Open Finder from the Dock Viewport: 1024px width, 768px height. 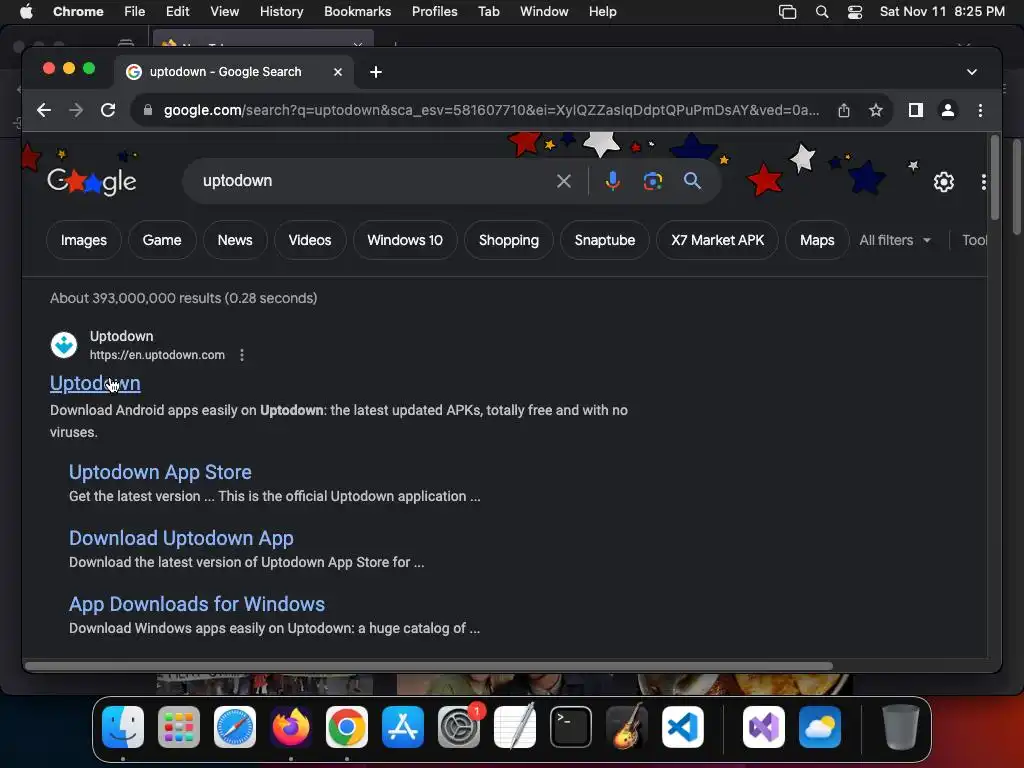pos(123,727)
